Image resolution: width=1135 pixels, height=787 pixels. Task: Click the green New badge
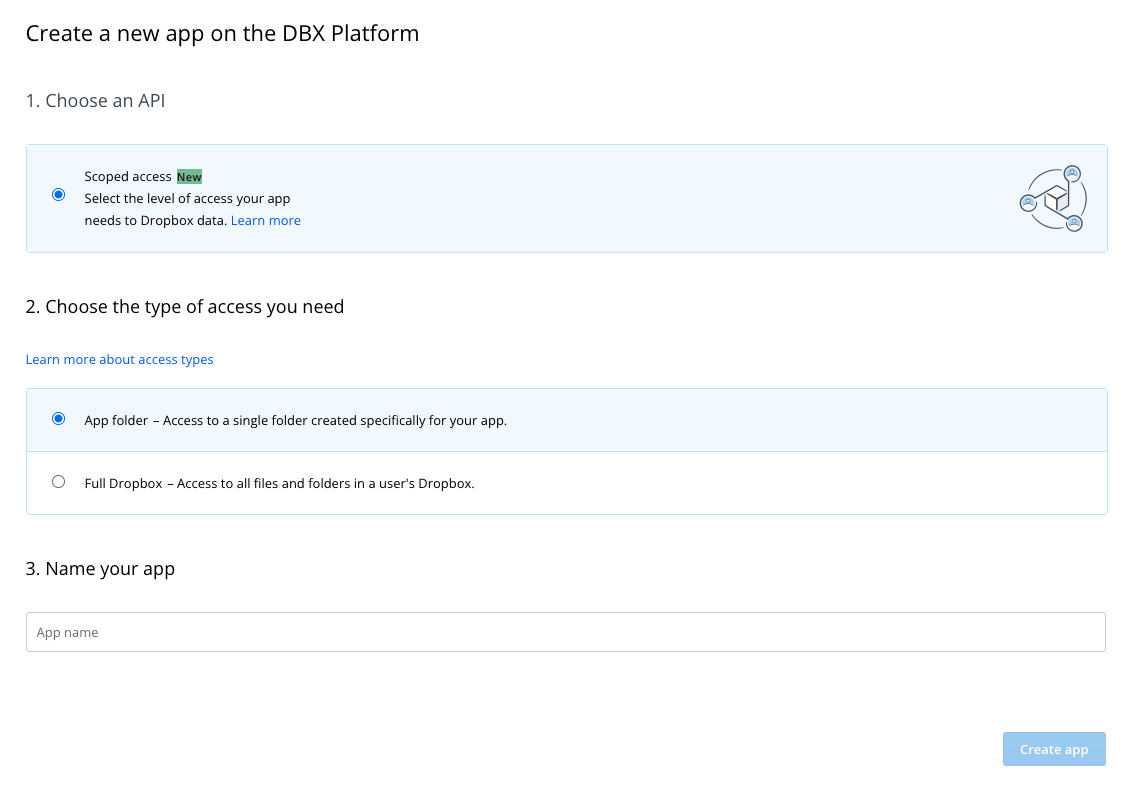[189, 177]
